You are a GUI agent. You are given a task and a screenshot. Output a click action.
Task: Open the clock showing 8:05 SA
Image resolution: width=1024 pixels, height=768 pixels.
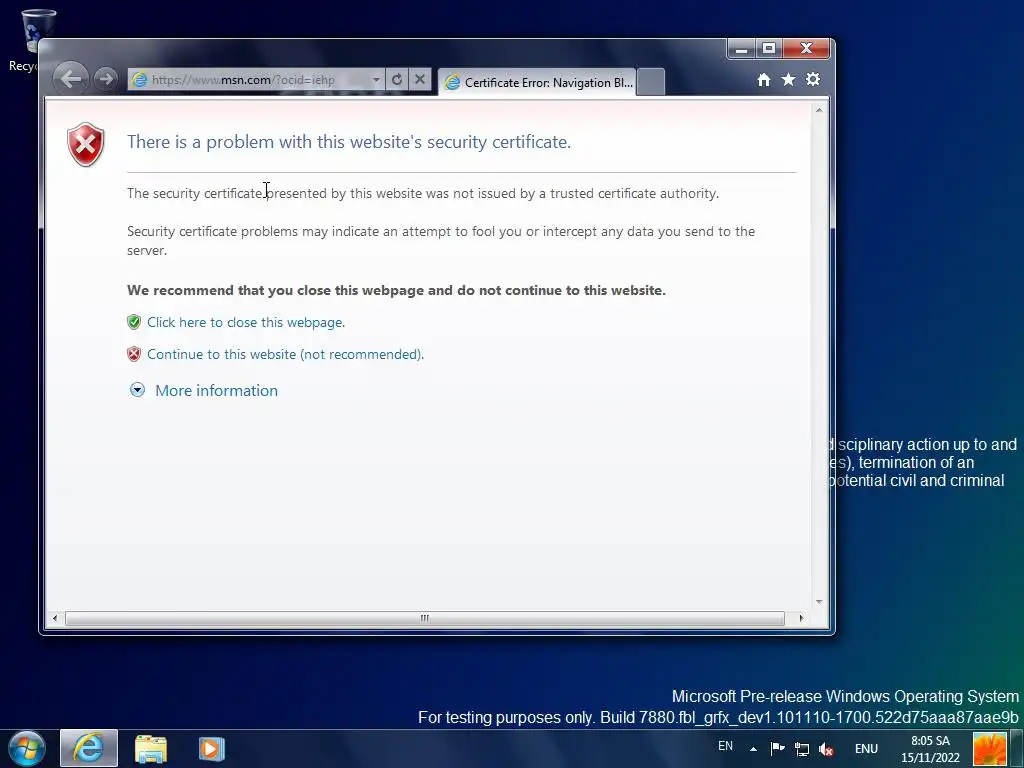pos(931,749)
